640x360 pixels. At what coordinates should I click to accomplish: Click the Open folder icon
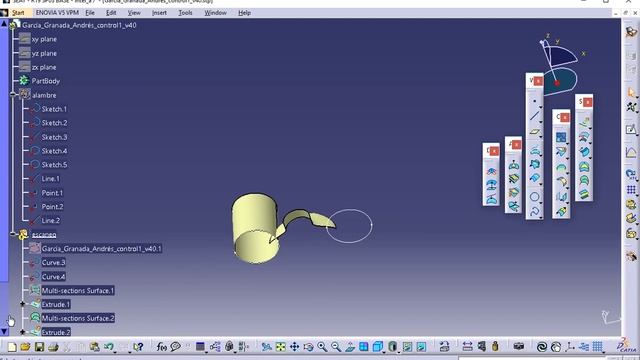pyautogui.click(x=25, y=347)
